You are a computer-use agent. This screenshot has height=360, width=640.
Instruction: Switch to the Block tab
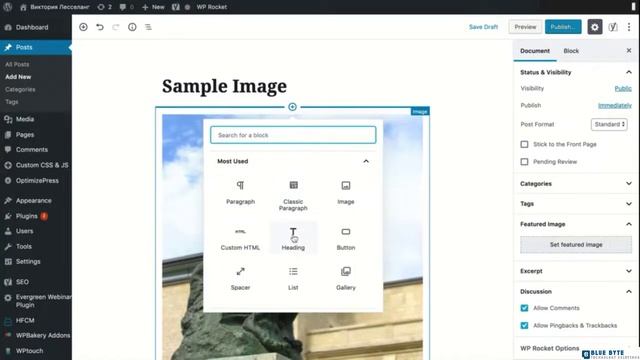[x=571, y=51]
